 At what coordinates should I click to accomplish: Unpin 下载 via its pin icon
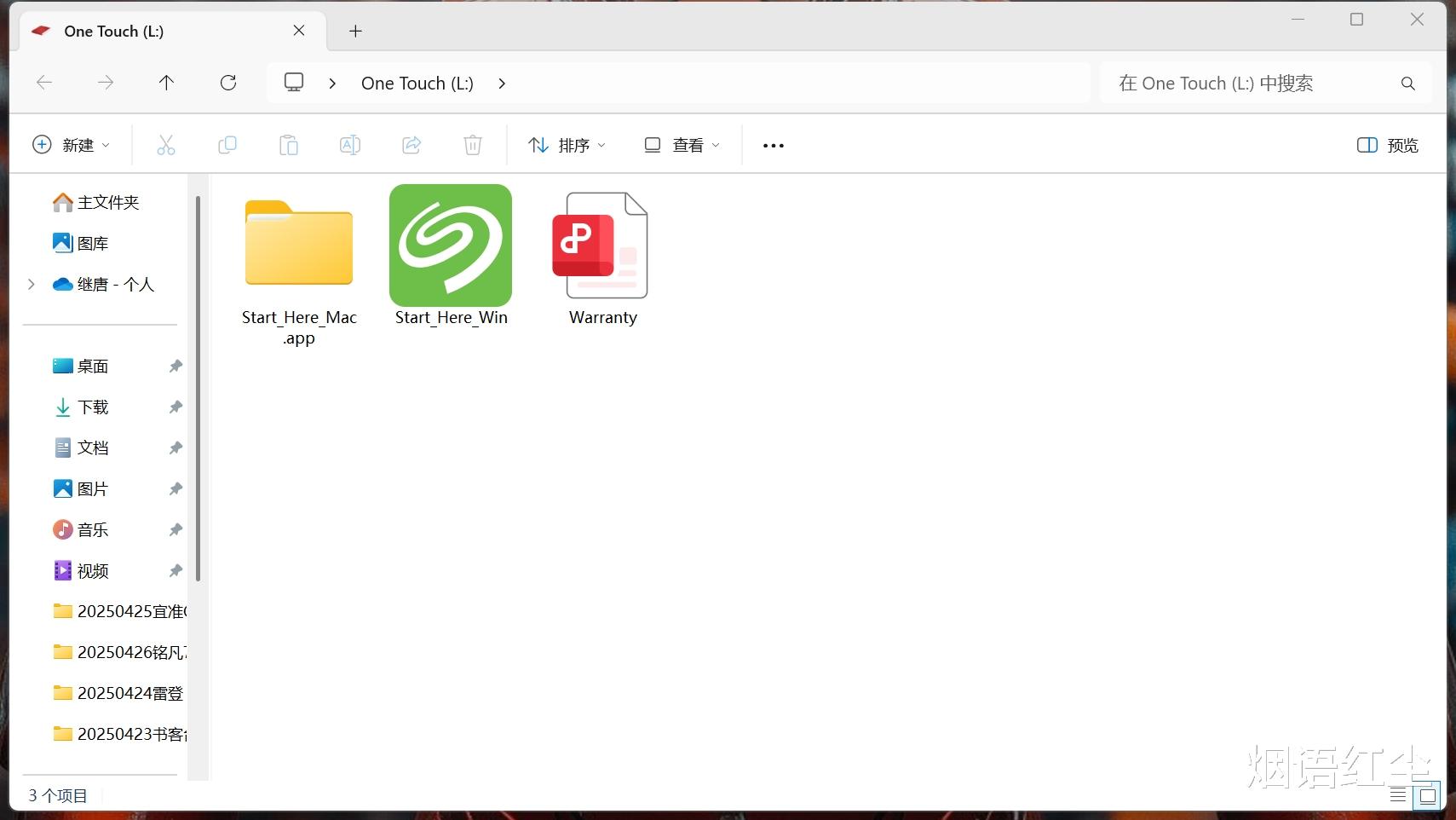point(176,407)
